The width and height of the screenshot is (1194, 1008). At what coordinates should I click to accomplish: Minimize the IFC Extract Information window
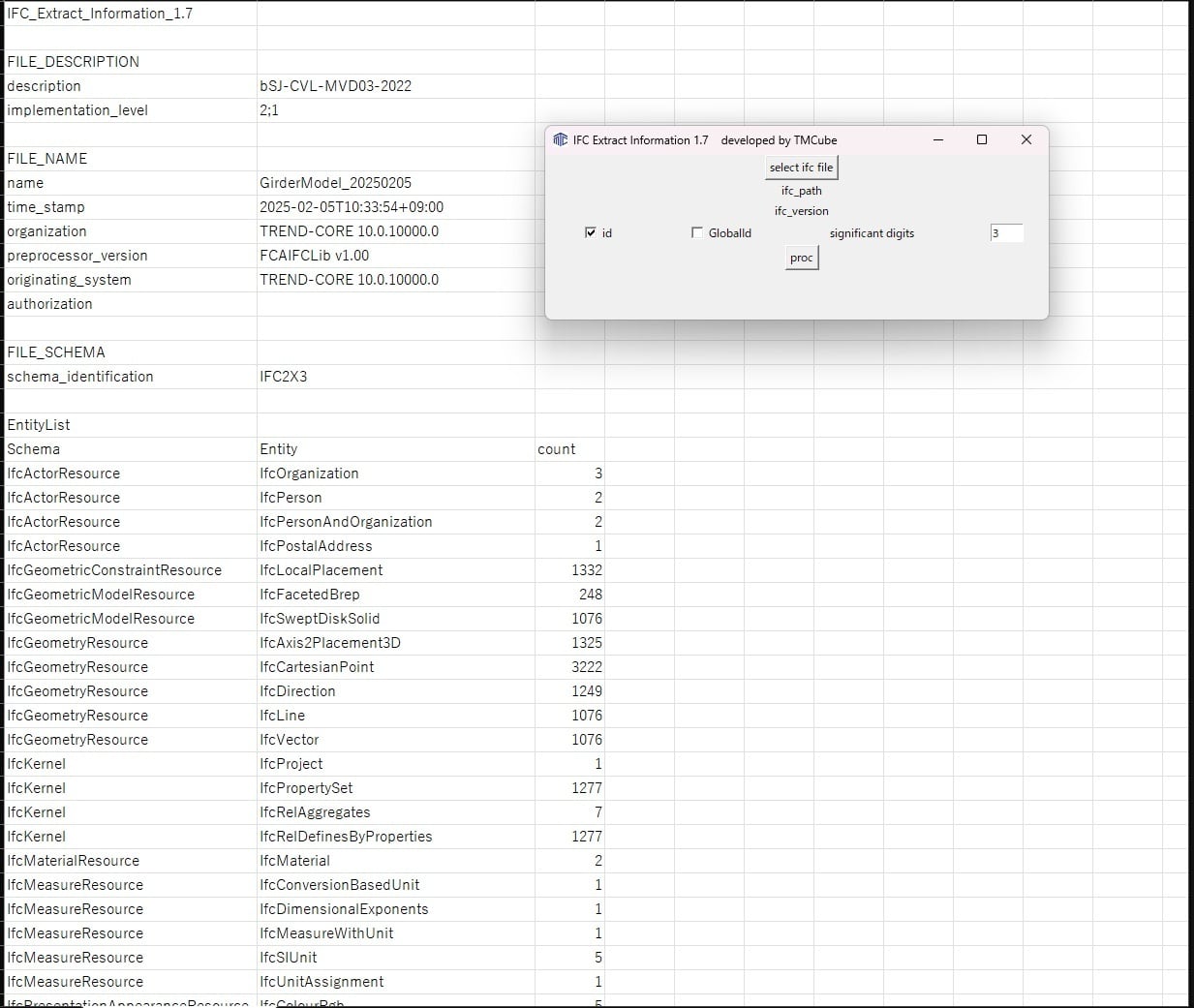point(937,139)
